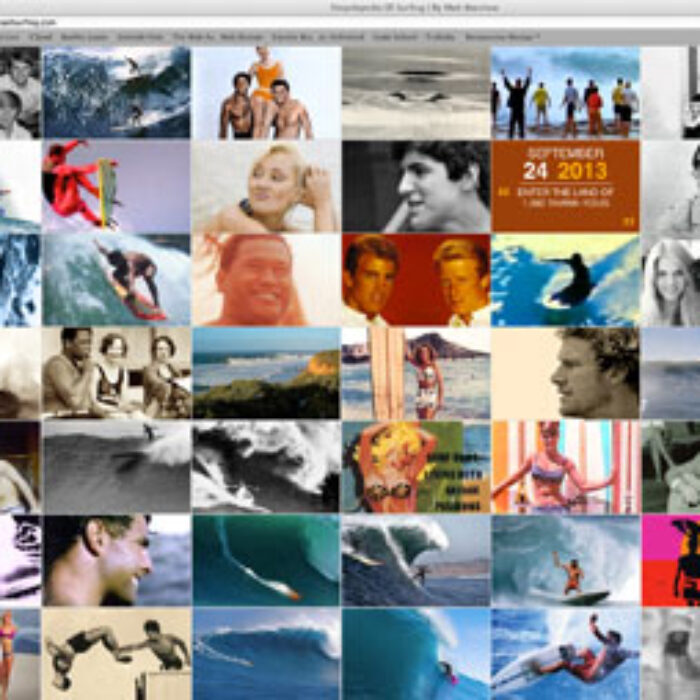Open the long-haired blonde woman black-and-white portrait

coord(671,280)
